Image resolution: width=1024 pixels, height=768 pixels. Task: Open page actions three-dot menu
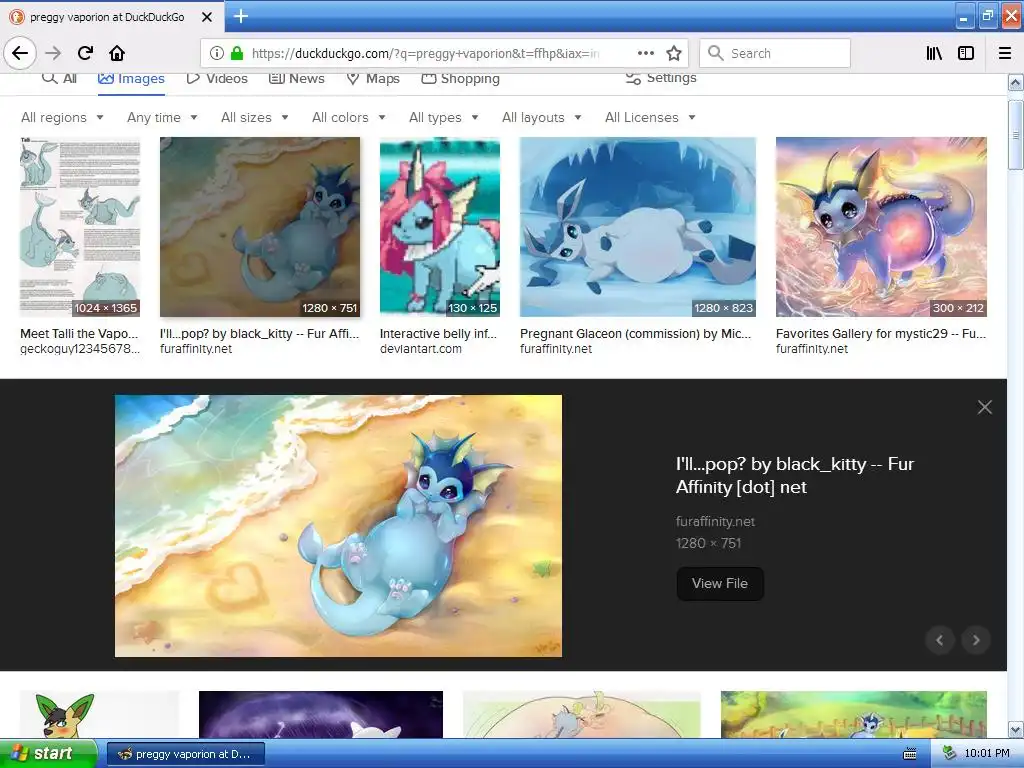[x=645, y=53]
